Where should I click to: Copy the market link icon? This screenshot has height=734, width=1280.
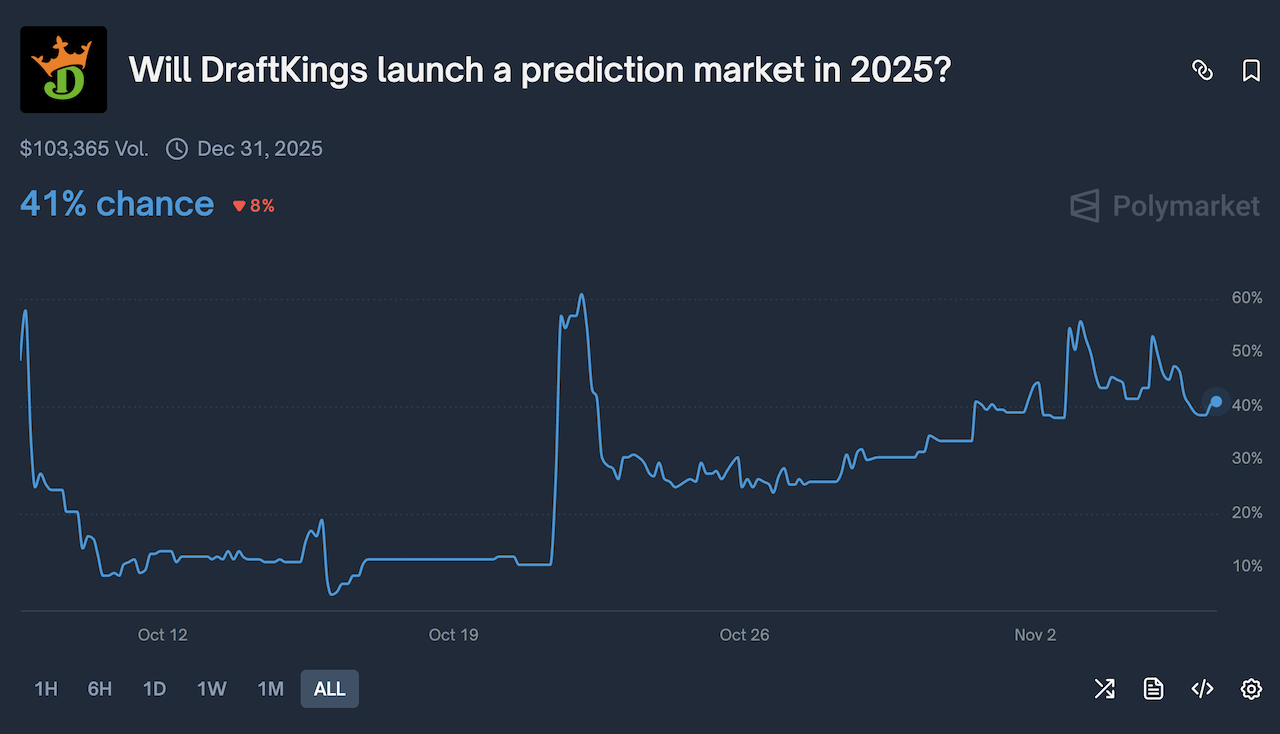(x=1202, y=71)
